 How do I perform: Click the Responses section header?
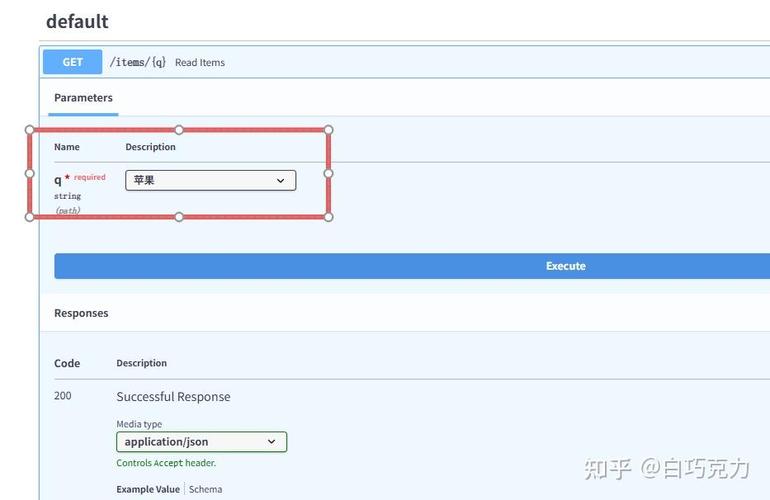pos(81,313)
